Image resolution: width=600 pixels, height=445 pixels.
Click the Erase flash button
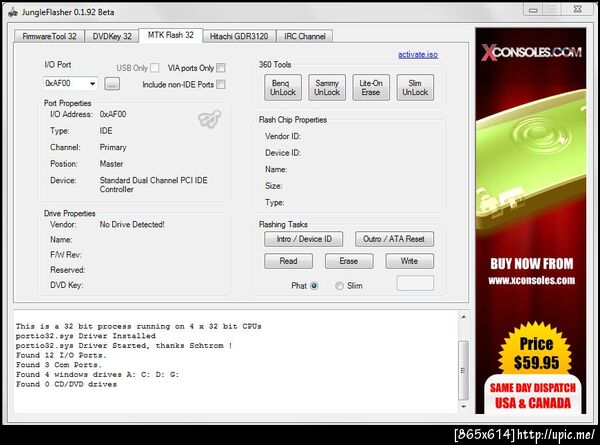pos(349,261)
